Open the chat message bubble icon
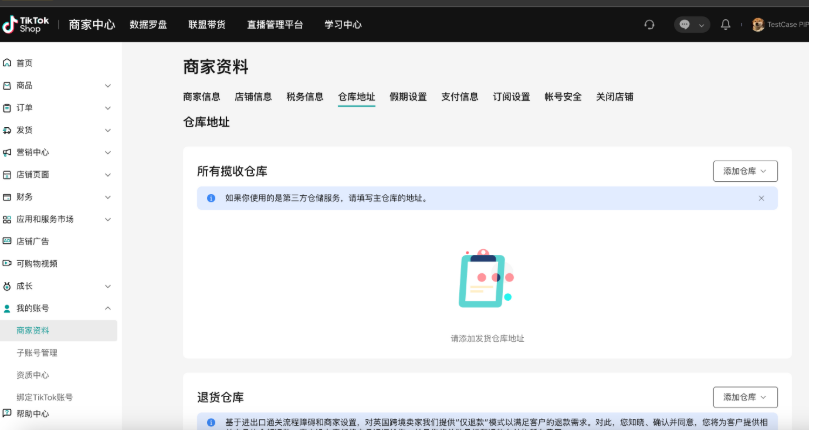The width and height of the screenshot is (817, 430). click(x=685, y=24)
